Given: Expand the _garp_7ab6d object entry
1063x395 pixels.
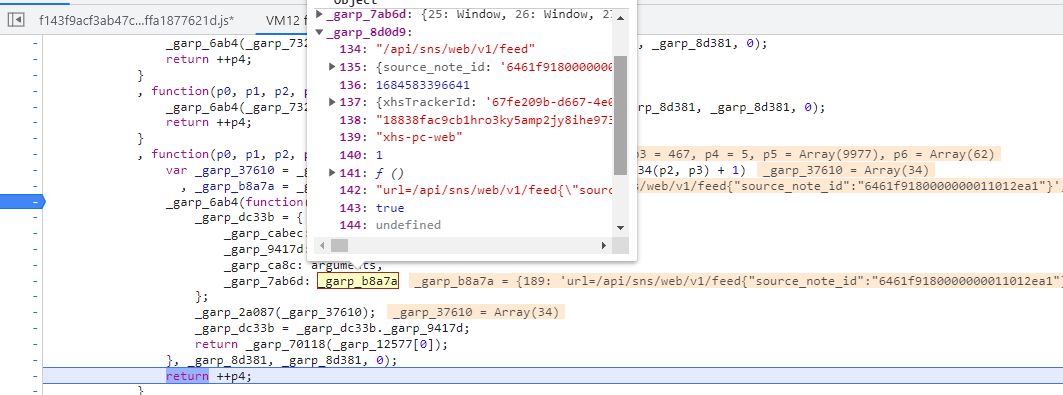Looking at the screenshot, I should (320, 14).
